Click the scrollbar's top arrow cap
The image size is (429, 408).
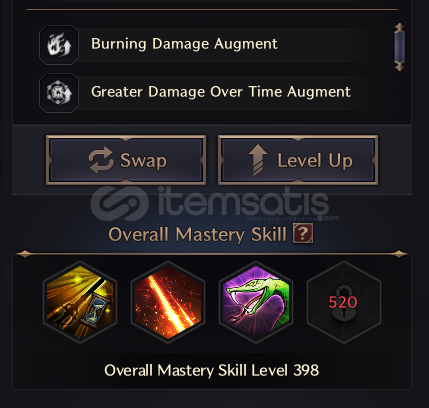(x=399, y=27)
